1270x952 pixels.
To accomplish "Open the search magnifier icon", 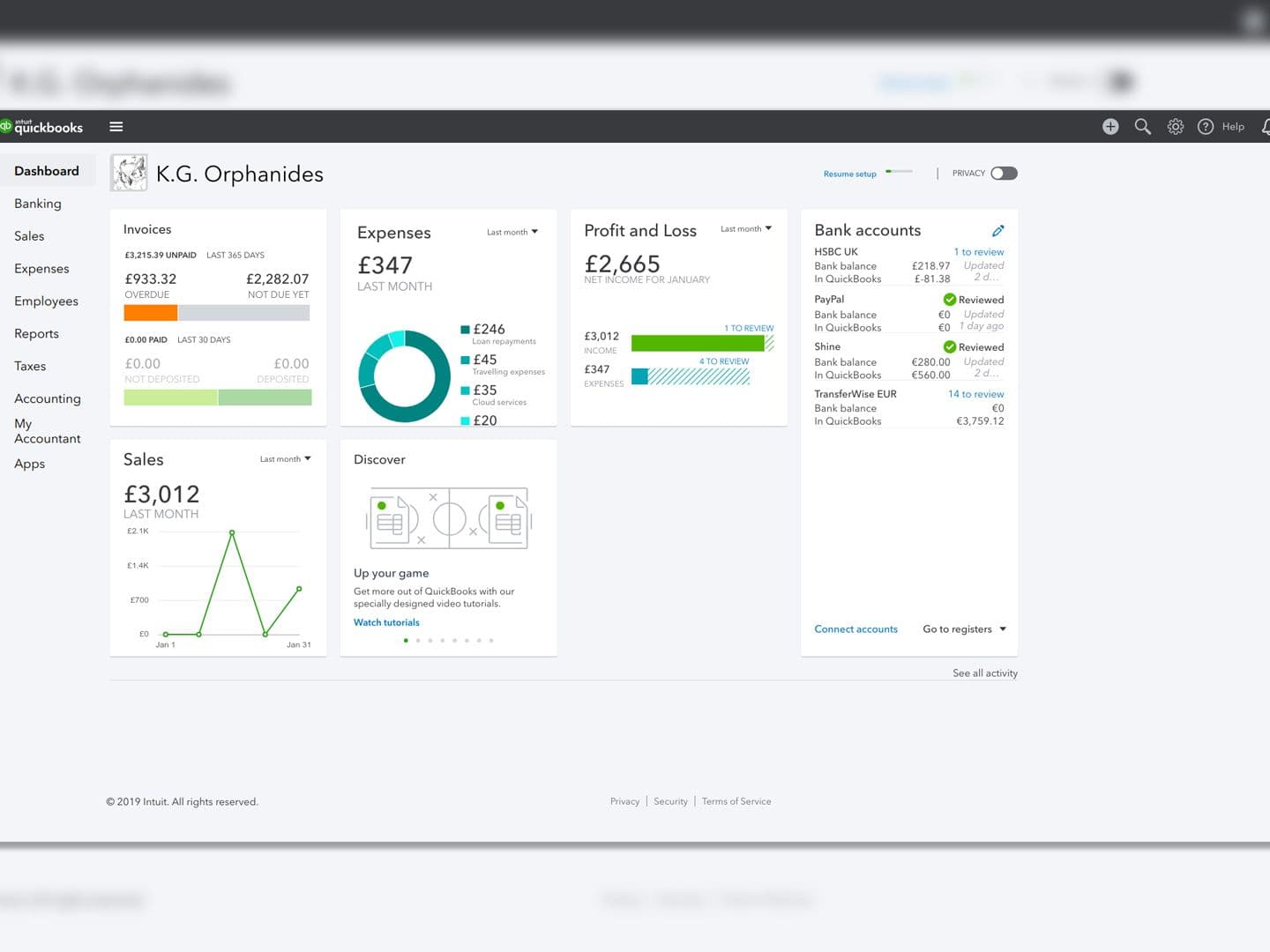I will pos(1143,127).
